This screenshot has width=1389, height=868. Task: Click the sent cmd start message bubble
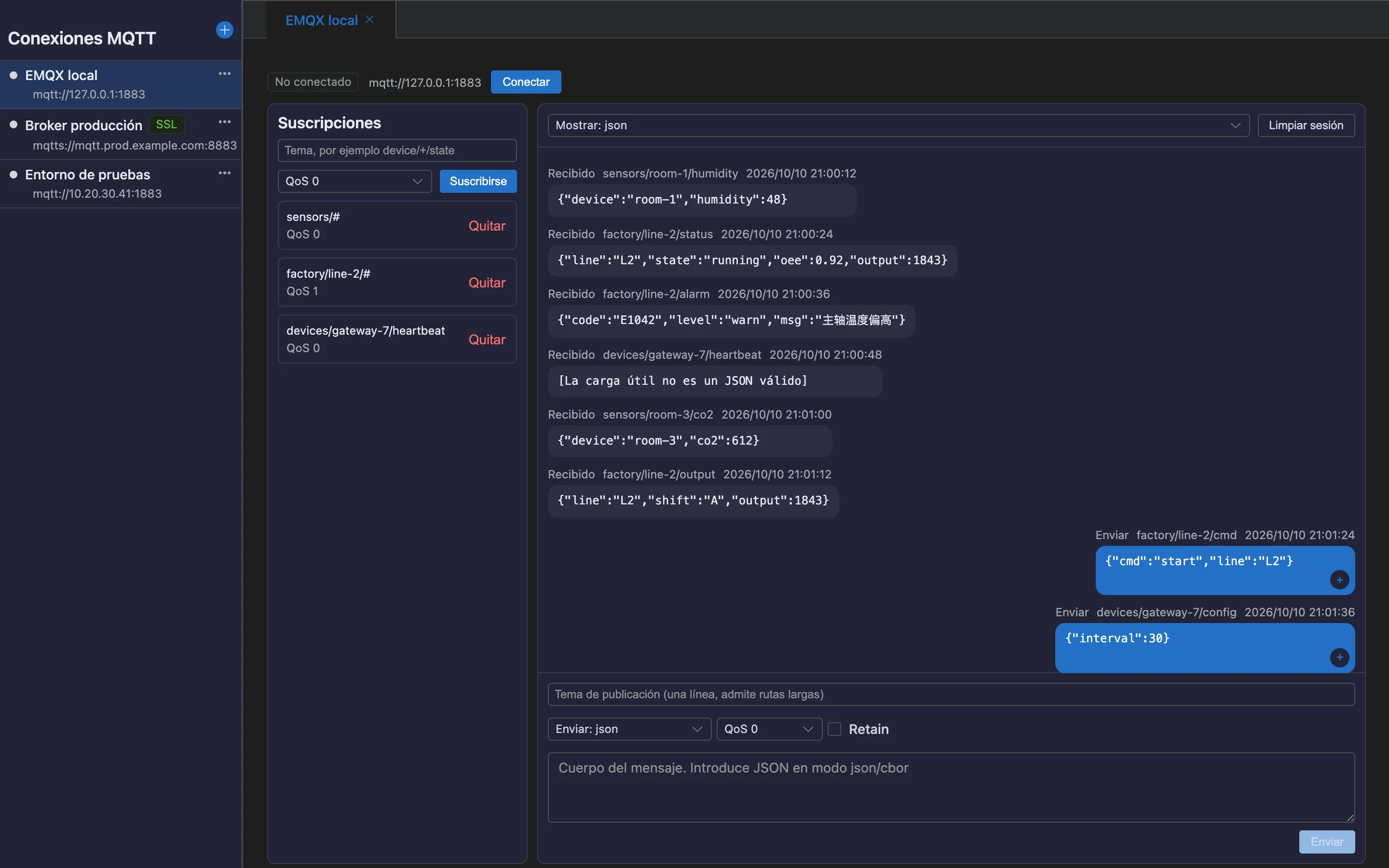point(1225,570)
